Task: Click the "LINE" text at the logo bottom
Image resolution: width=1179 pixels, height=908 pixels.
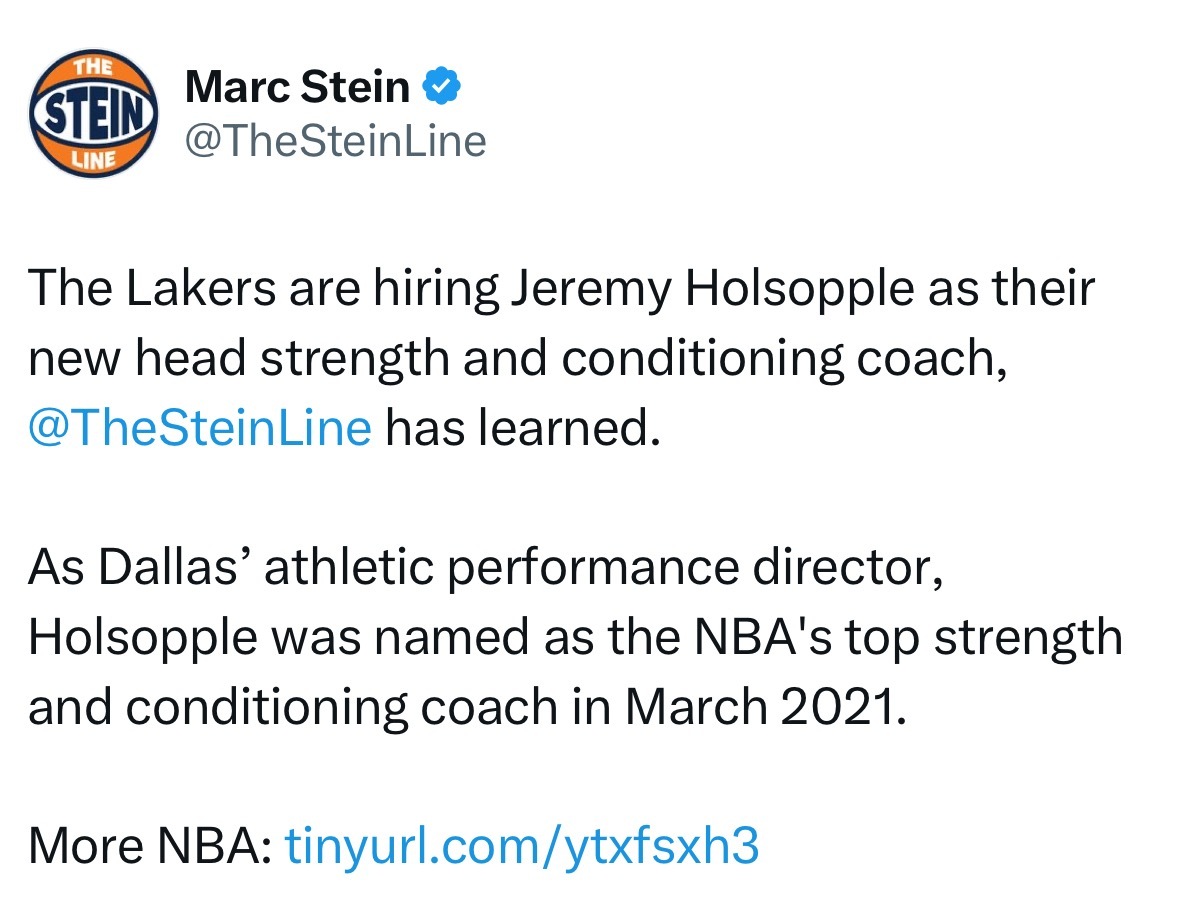Action: point(94,160)
